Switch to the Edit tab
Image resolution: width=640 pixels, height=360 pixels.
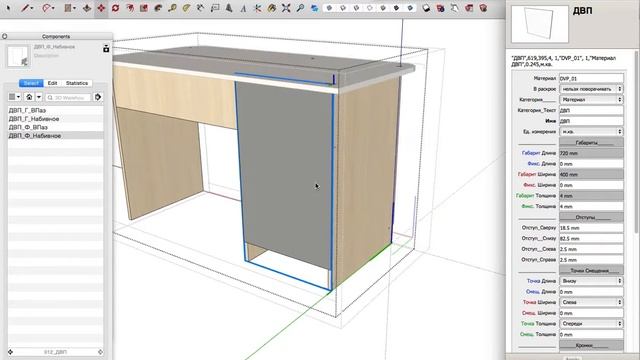(x=52, y=83)
